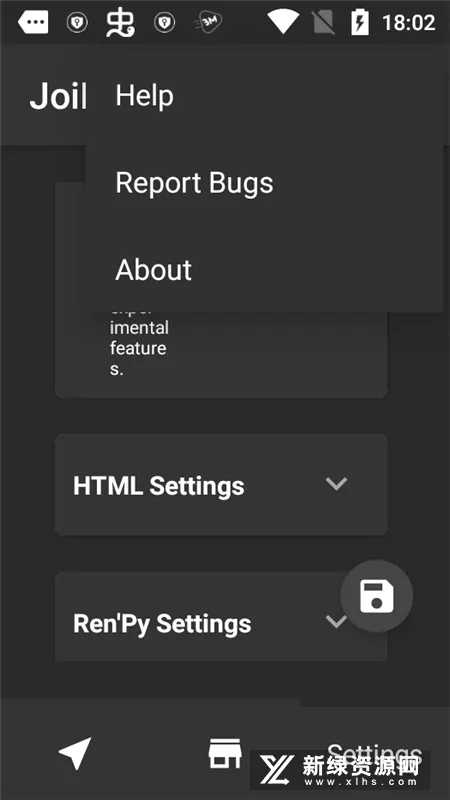Screen dimensions: 450x800
Task: Click the Ren'Py Settings card title
Action: 162,623
